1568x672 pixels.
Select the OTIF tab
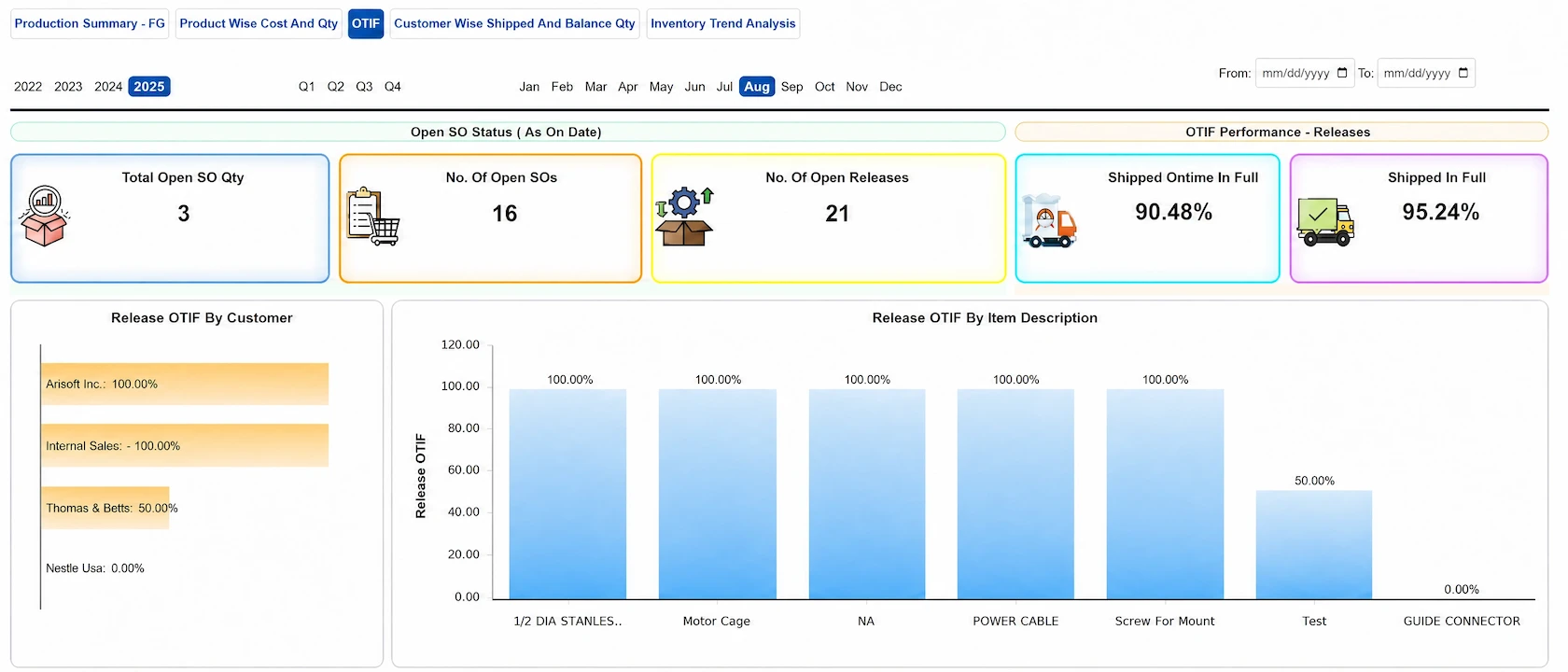[x=366, y=23]
